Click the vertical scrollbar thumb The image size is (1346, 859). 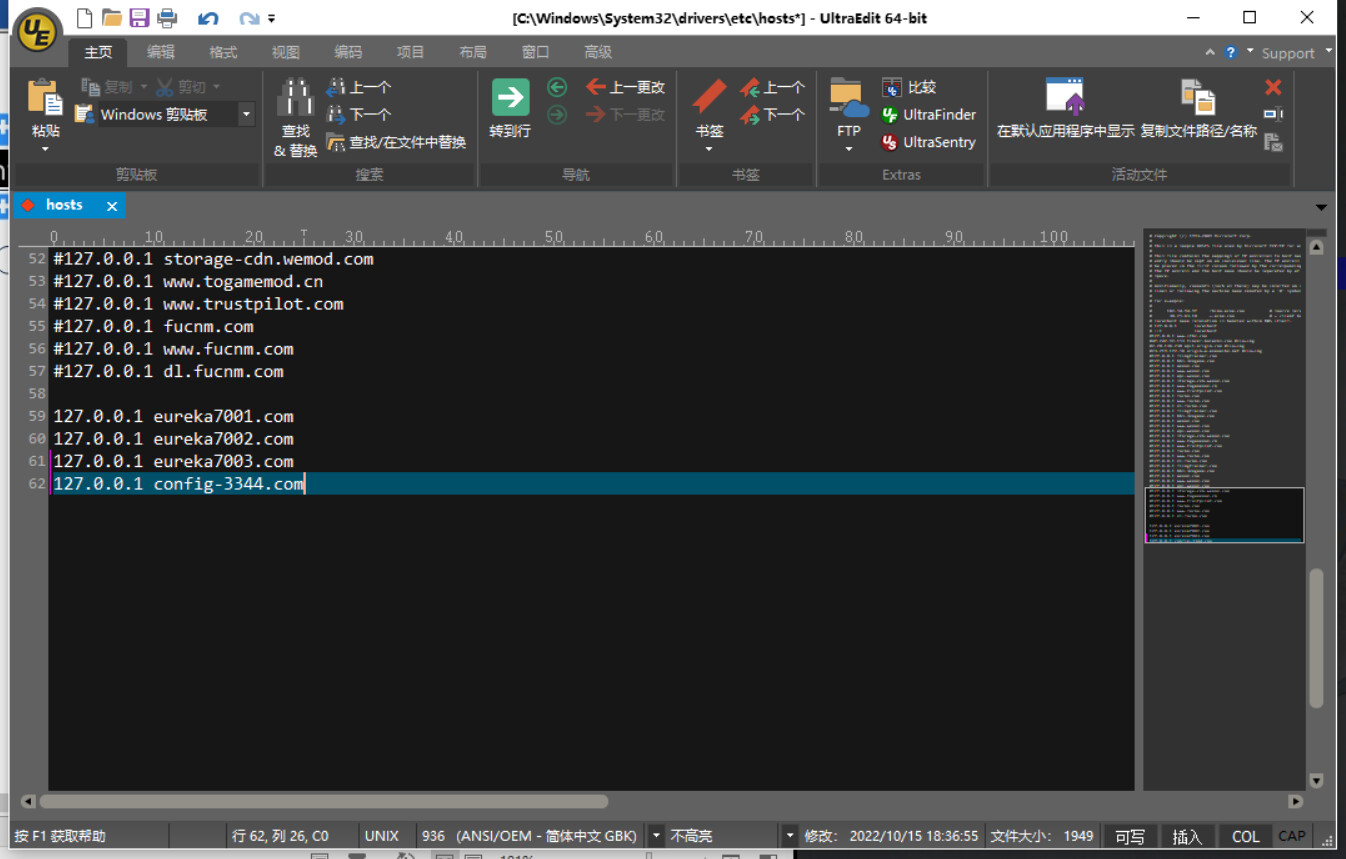(x=1316, y=638)
